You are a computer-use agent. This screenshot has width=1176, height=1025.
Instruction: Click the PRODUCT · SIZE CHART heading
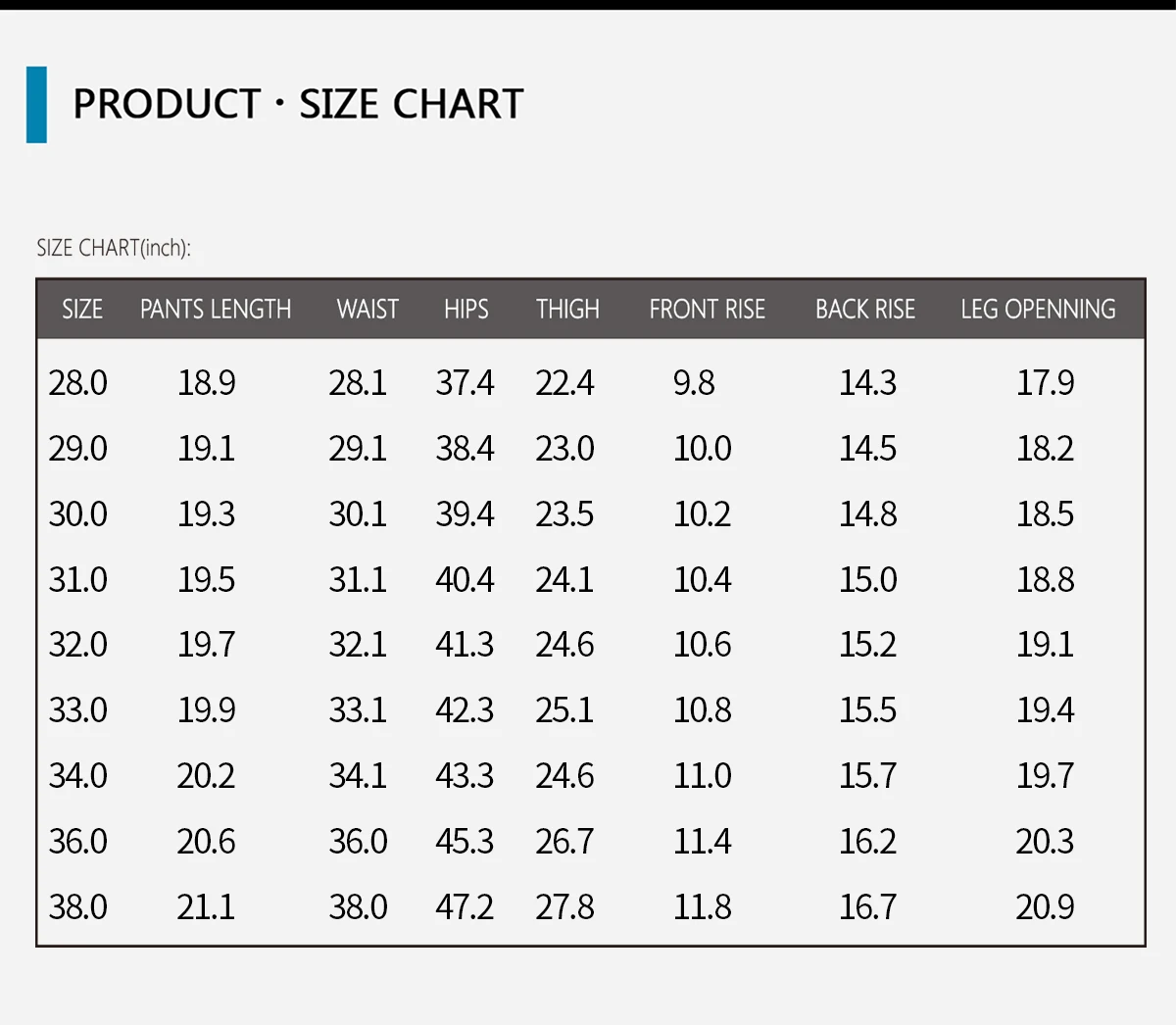click(298, 104)
